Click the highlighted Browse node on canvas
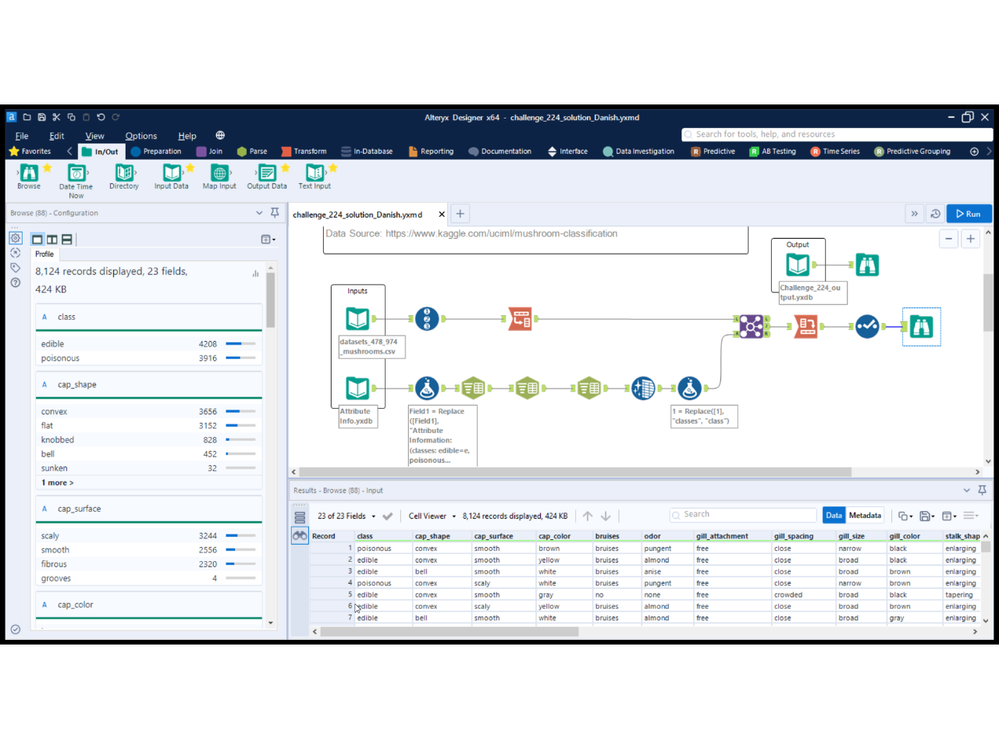This screenshot has width=999, height=749. pos(921,327)
